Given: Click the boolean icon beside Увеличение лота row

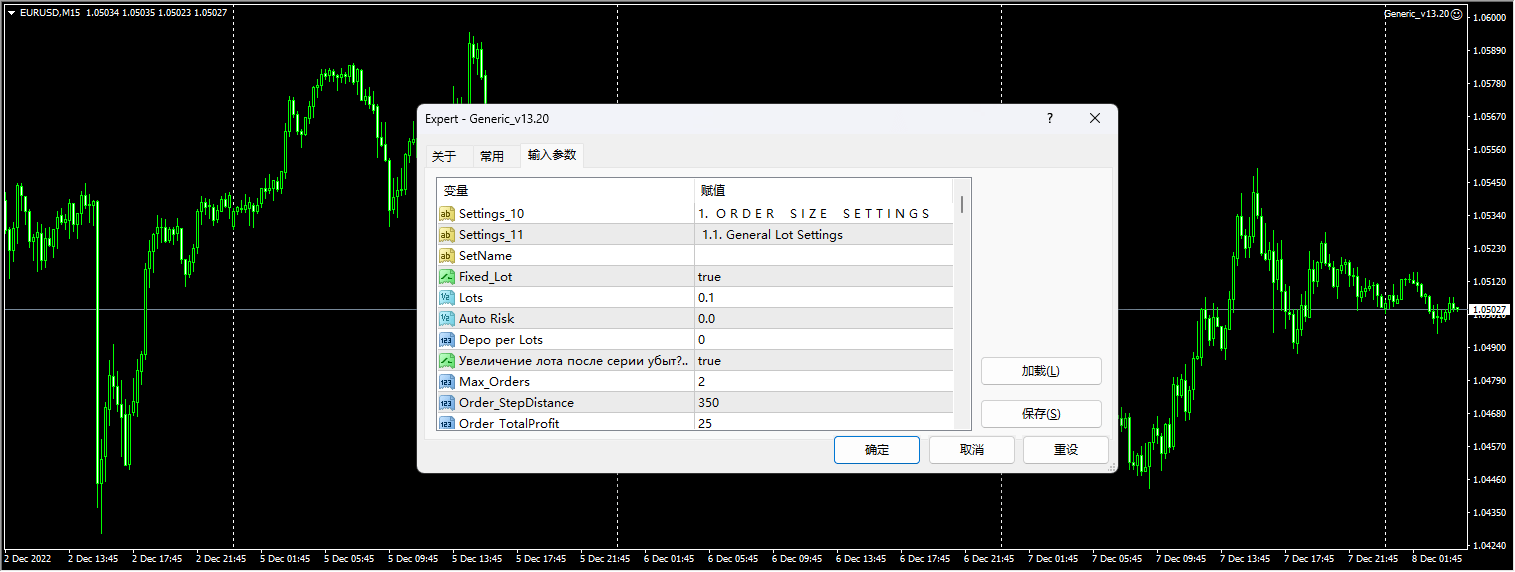Looking at the screenshot, I should coord(447,360).
